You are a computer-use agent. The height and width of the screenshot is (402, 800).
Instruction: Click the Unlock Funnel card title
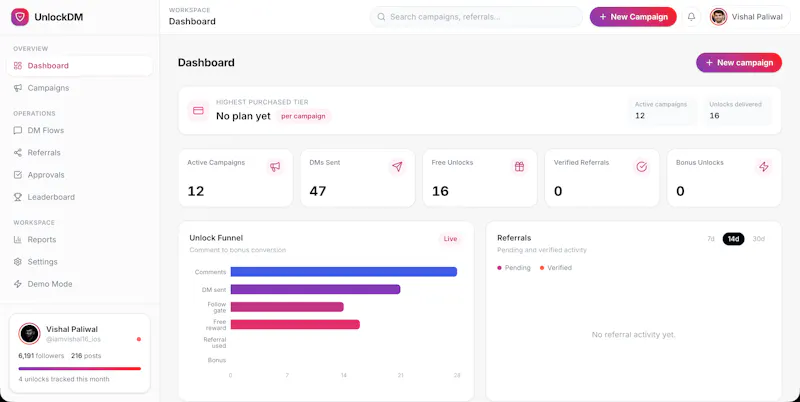[x=216, y=238]
